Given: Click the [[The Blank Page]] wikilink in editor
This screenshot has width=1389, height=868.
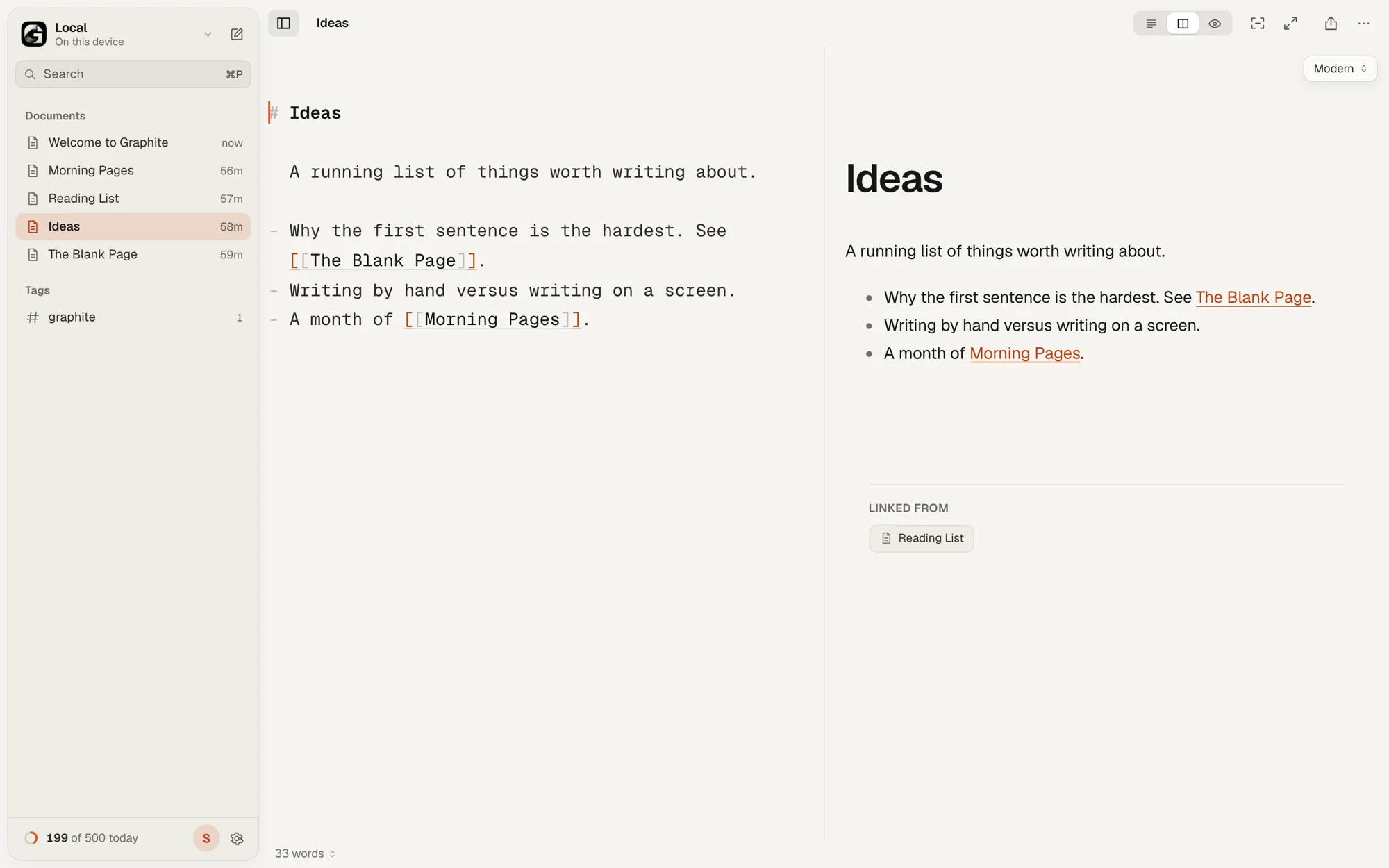Looking at the screenshot, I should 383,260.
